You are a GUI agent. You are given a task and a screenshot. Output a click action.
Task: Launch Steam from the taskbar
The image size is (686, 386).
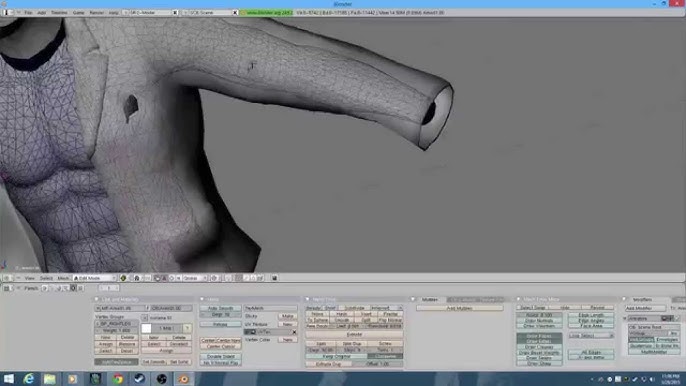point(140,379)
